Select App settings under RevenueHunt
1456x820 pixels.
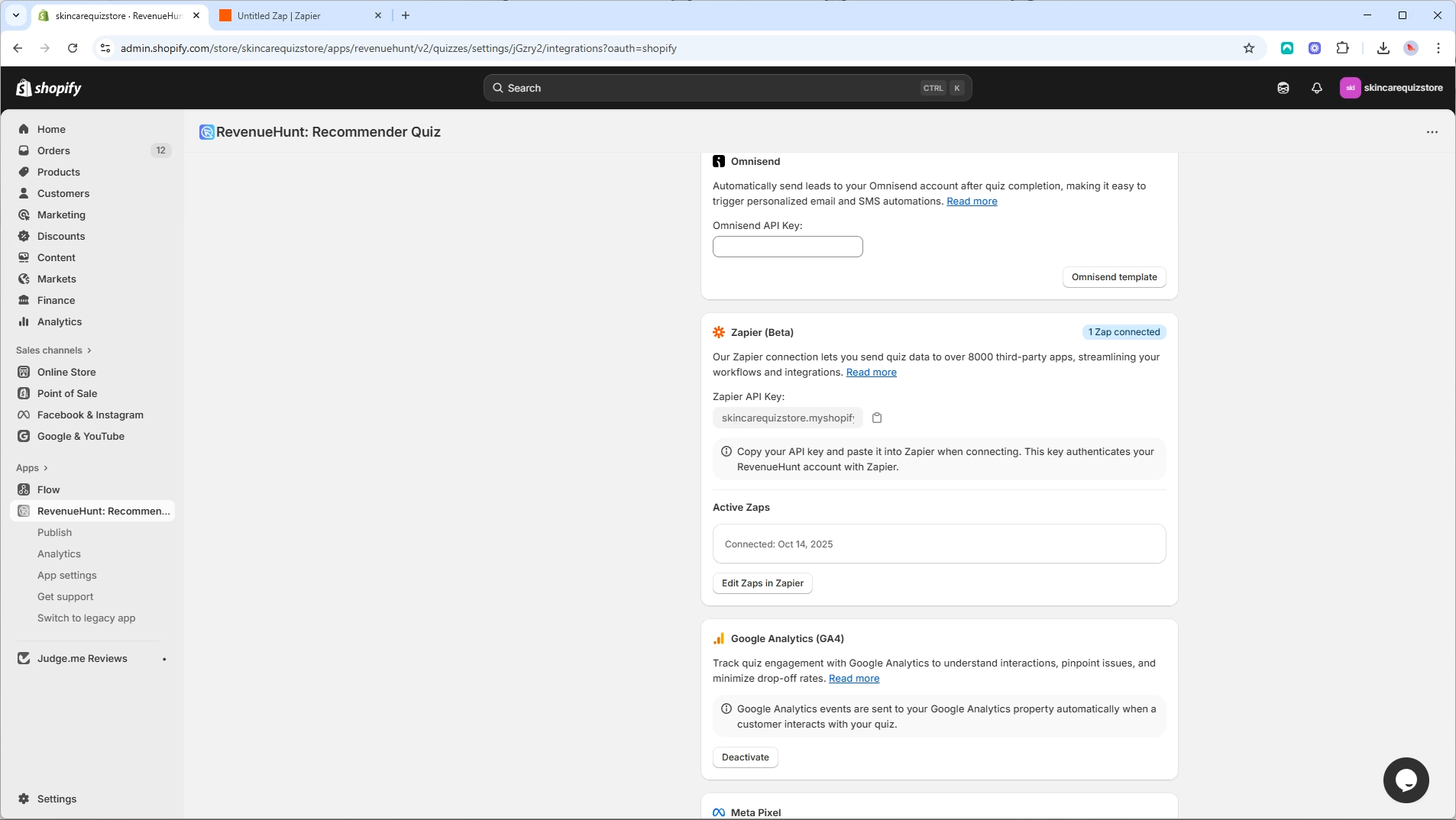pyautogui.click(x=67, y=575)
